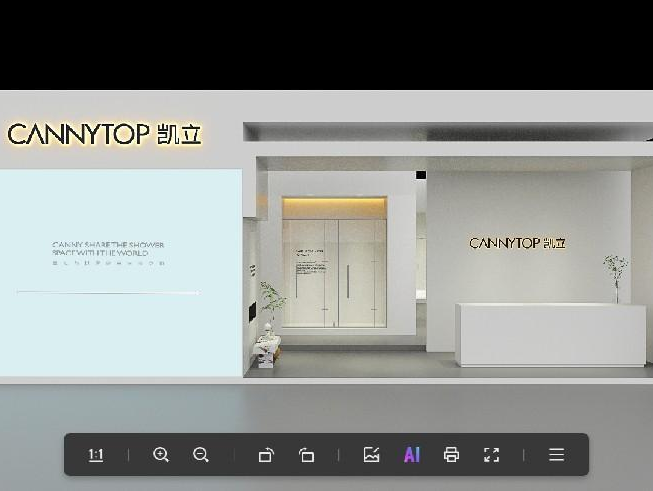Click the 'SHARE THE SHOWER SPACE' slogan text

tap(108, 249)
